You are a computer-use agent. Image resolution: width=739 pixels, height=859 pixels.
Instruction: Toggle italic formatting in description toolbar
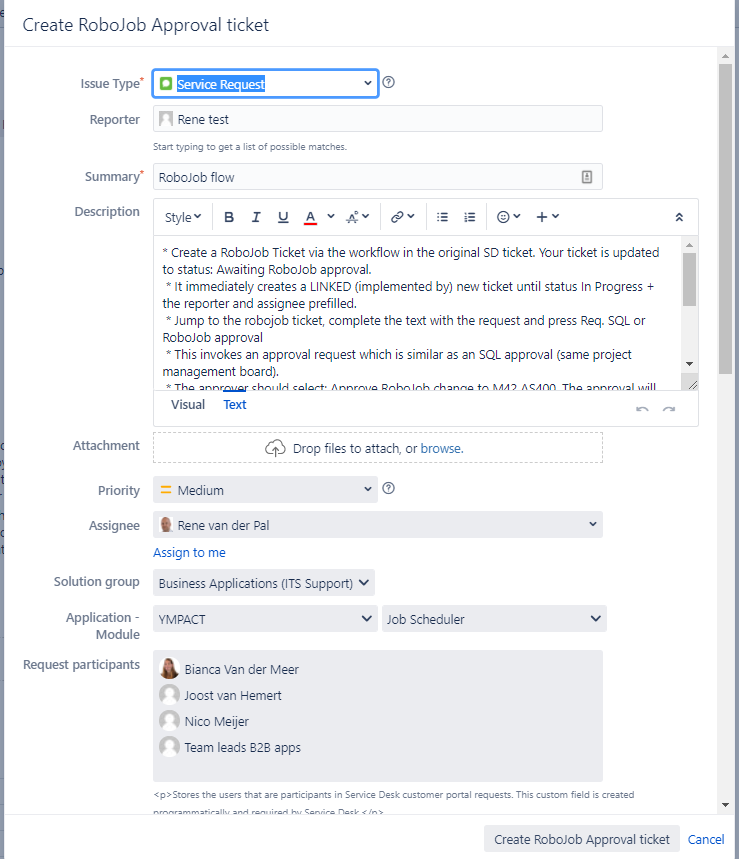[x=256, y=217]
